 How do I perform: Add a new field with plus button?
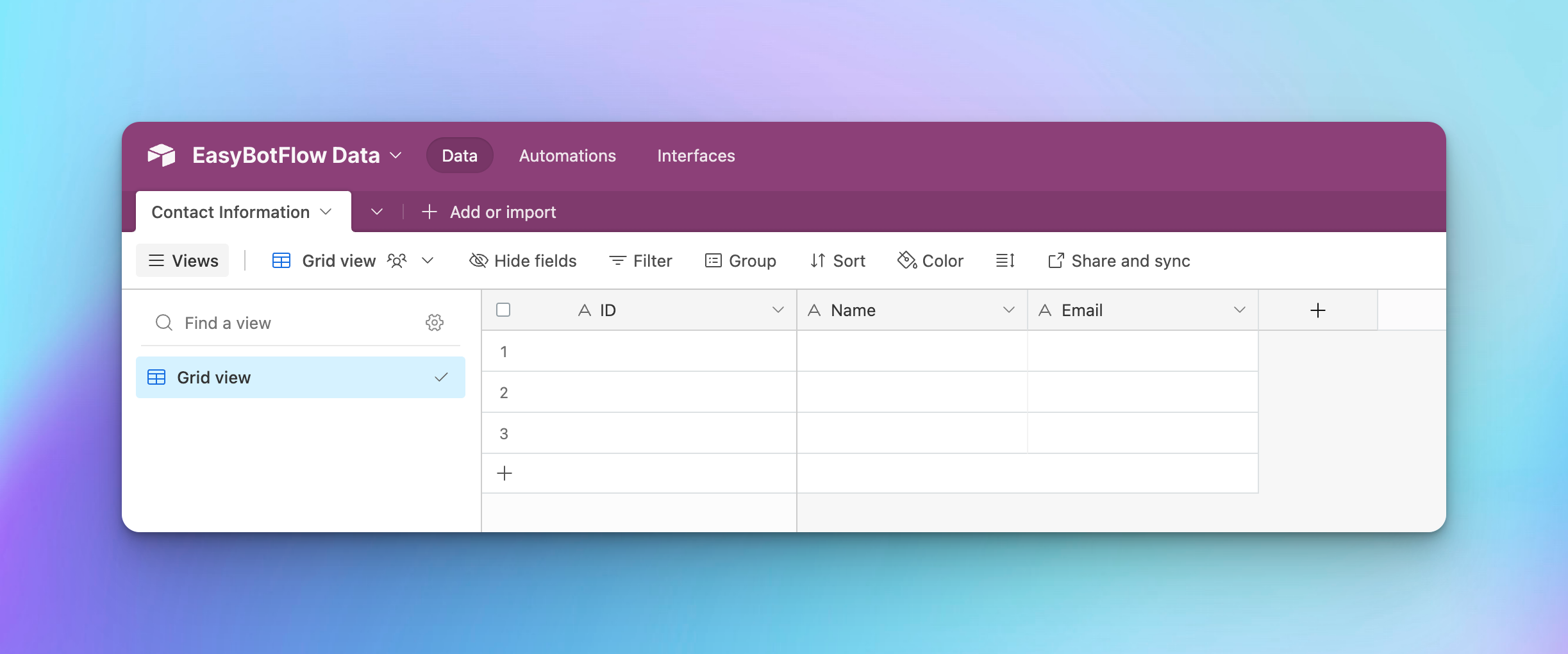pyautogui.click(x=1318, y=310)
